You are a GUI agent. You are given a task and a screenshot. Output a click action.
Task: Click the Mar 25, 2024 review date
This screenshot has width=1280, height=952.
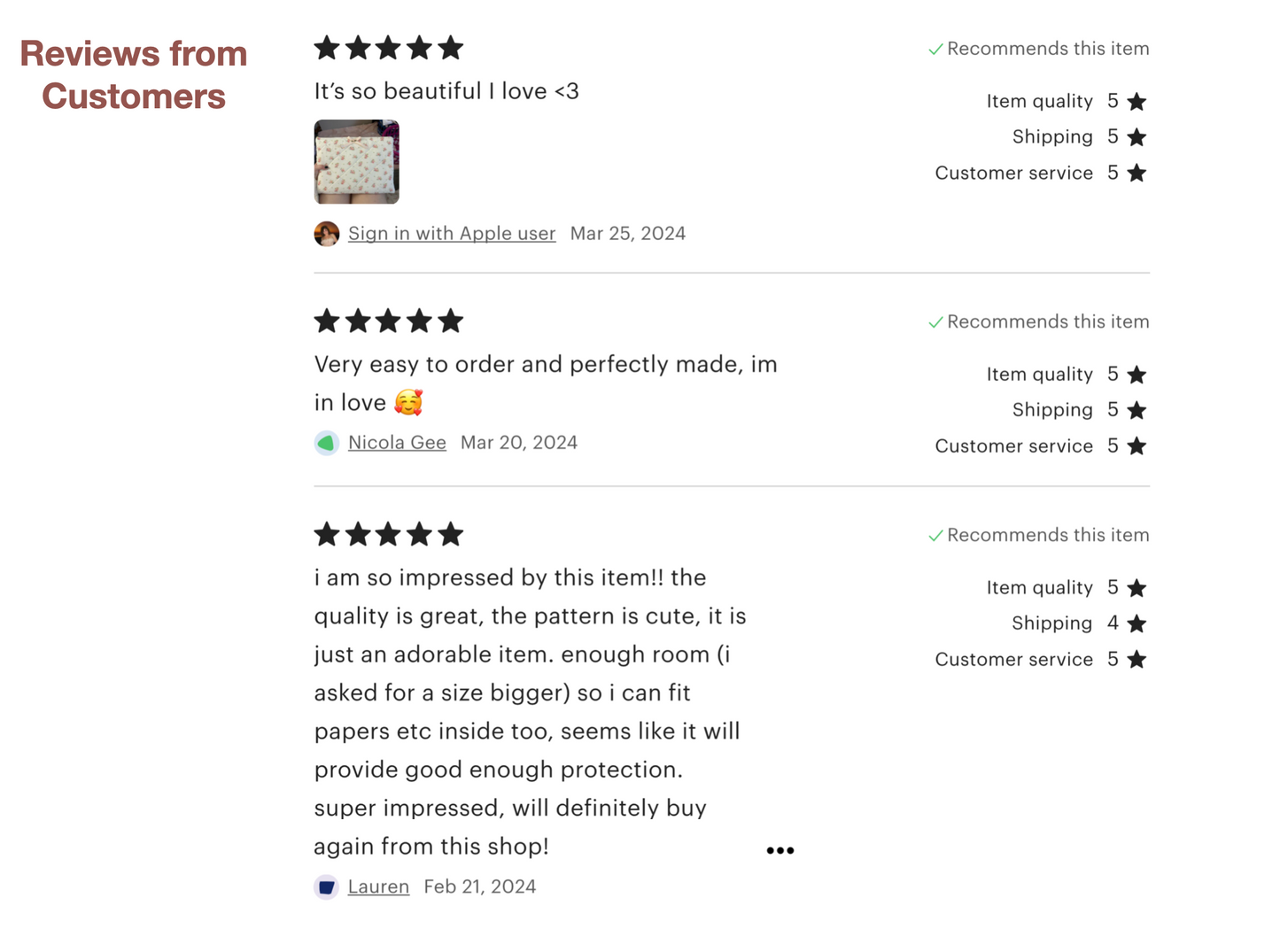627,234
